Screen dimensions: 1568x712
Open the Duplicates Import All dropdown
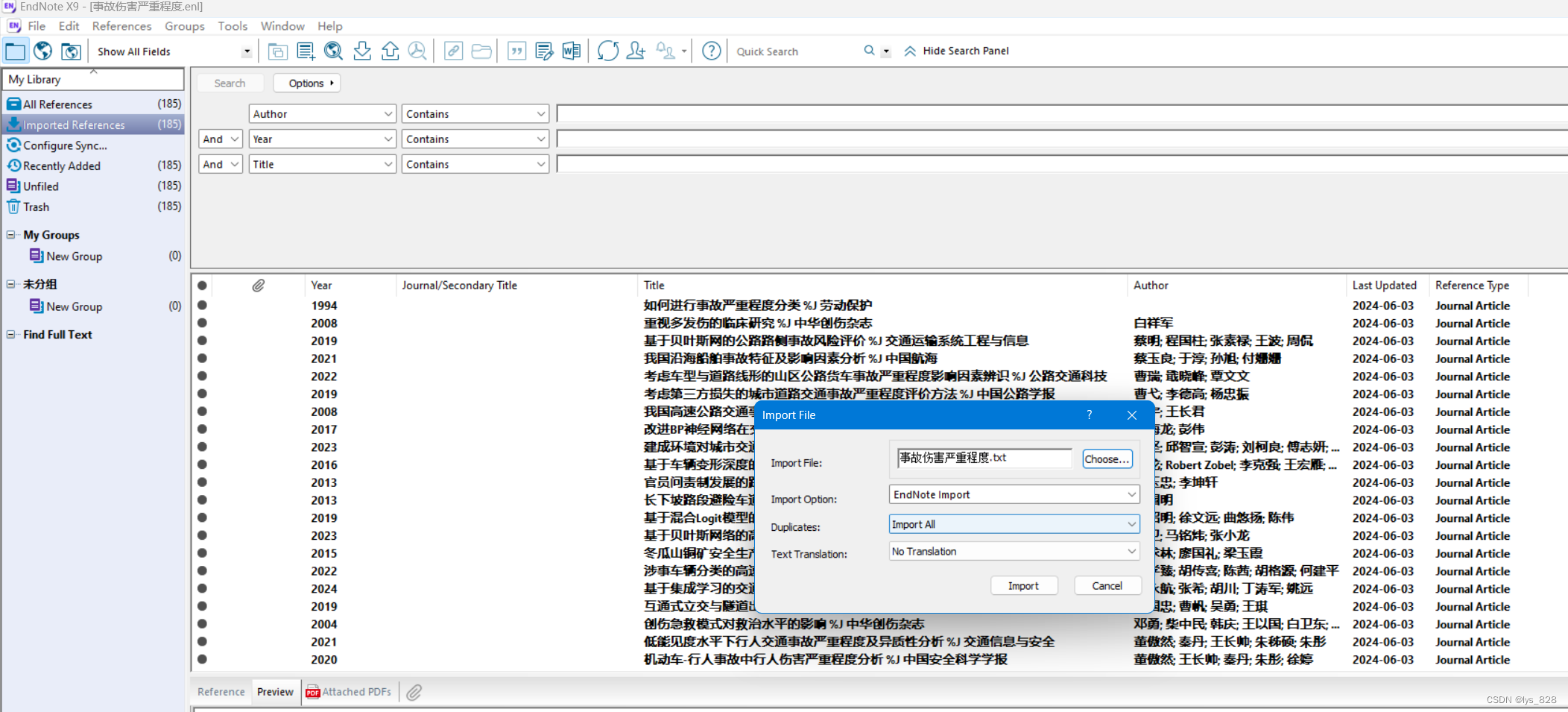click(x=1014, y=524)
